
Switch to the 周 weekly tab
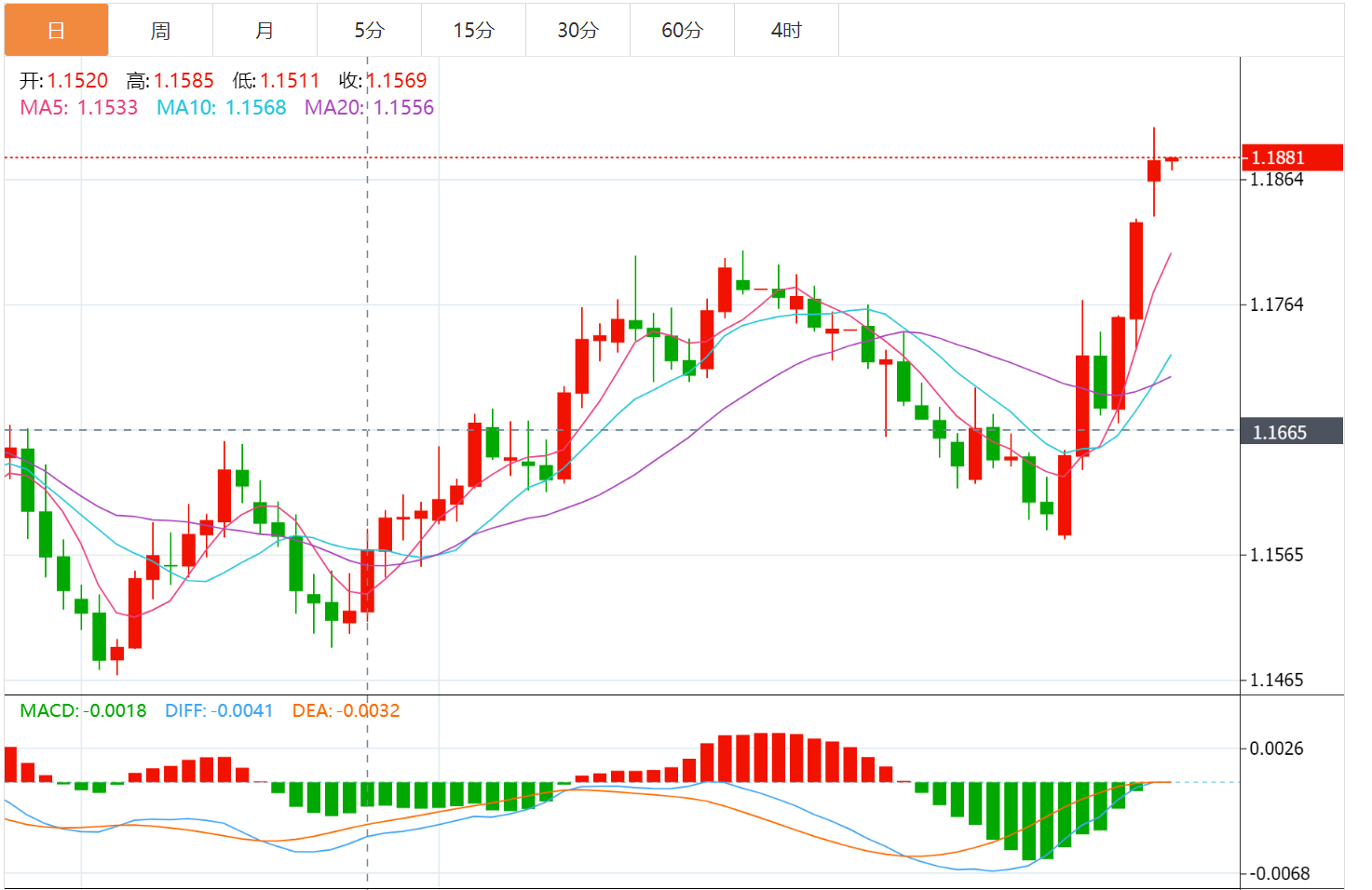(x=160, y=31)
